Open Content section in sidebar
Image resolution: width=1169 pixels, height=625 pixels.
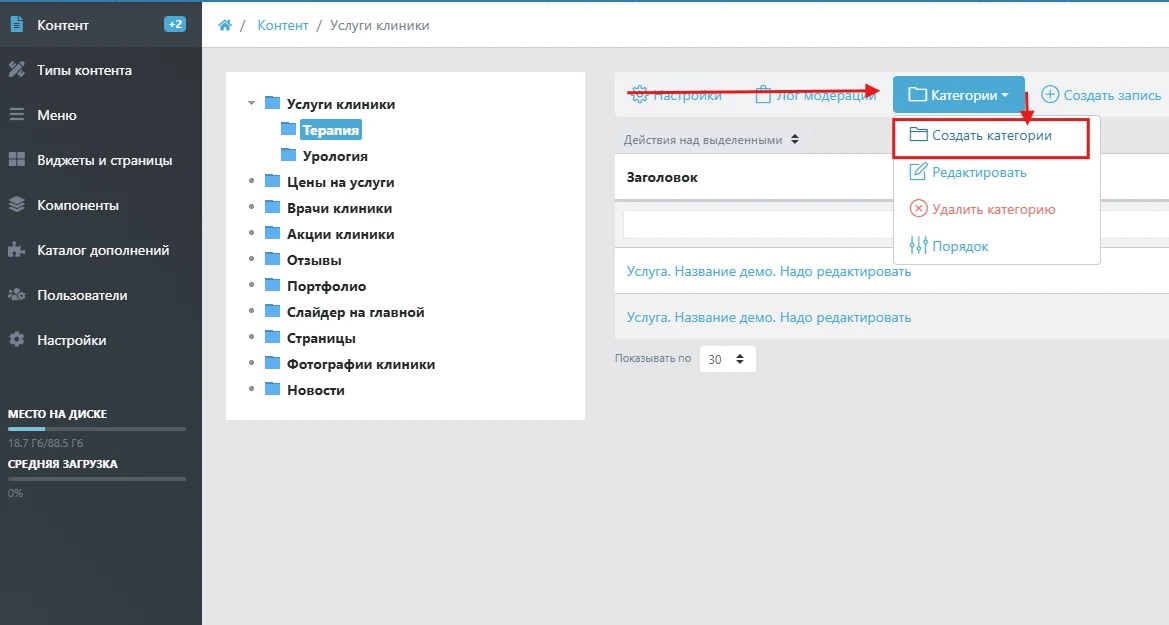click(x=62, y=25)
